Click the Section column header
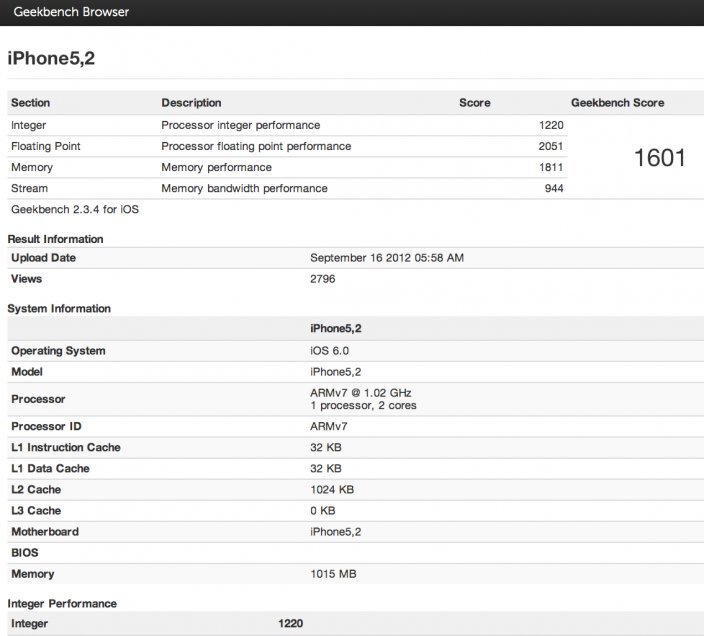704x636 pixels. coord(30,103)
